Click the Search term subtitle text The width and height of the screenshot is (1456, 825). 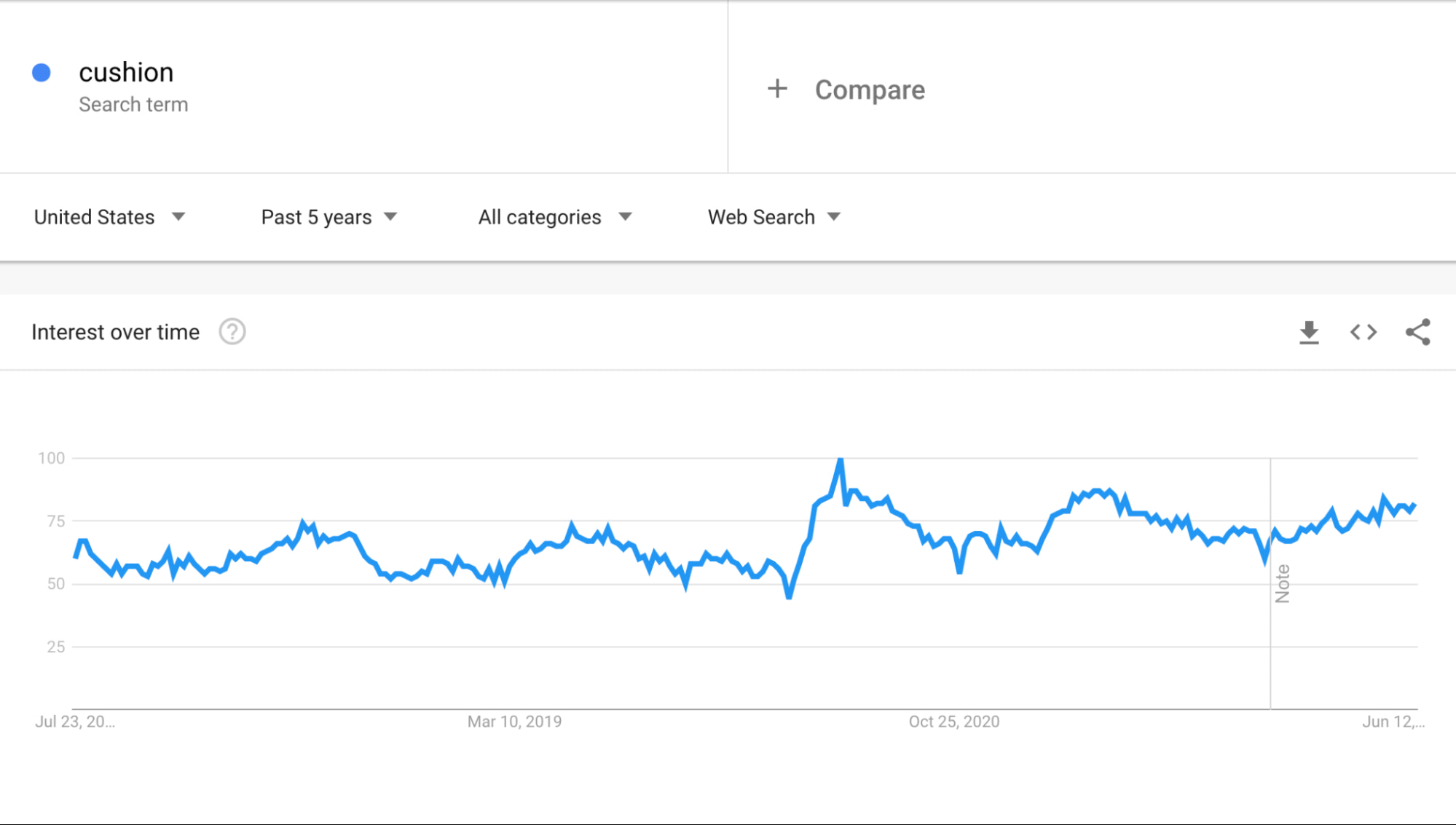point(133,105)
